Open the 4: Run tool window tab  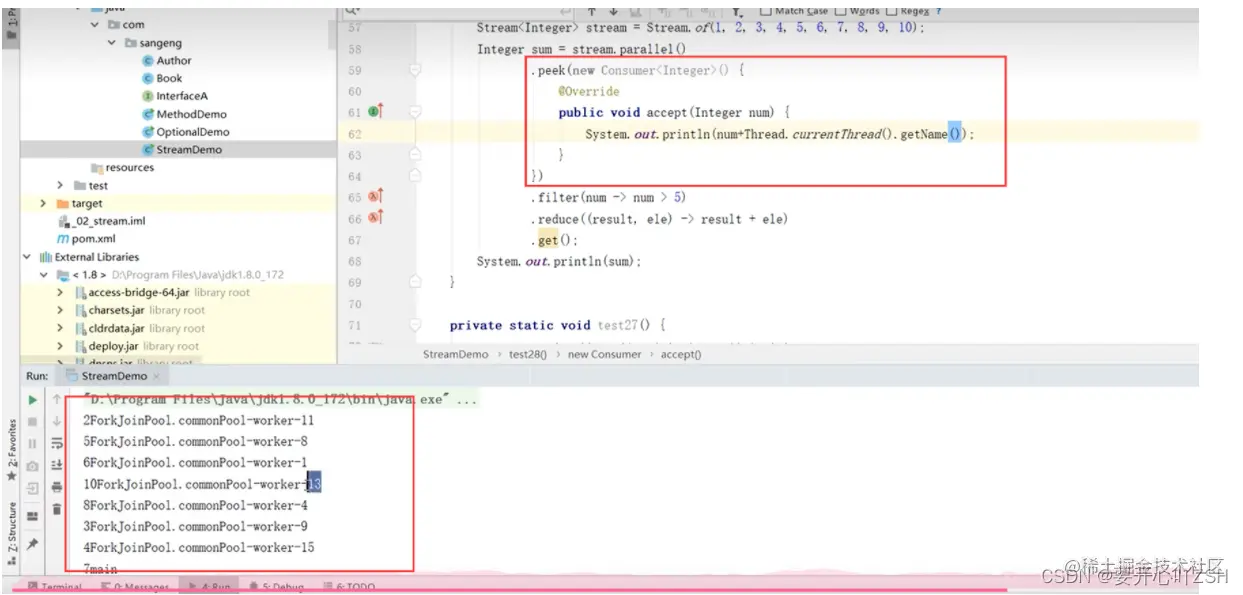208,588
